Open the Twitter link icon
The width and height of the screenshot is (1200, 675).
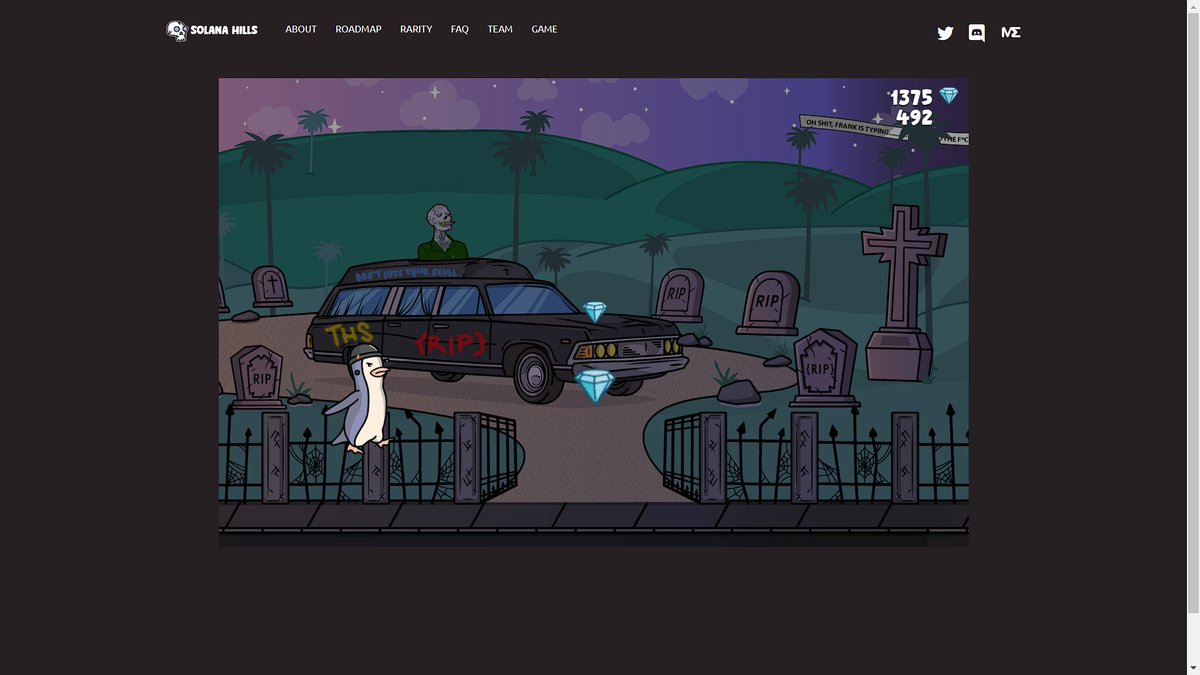945,33
